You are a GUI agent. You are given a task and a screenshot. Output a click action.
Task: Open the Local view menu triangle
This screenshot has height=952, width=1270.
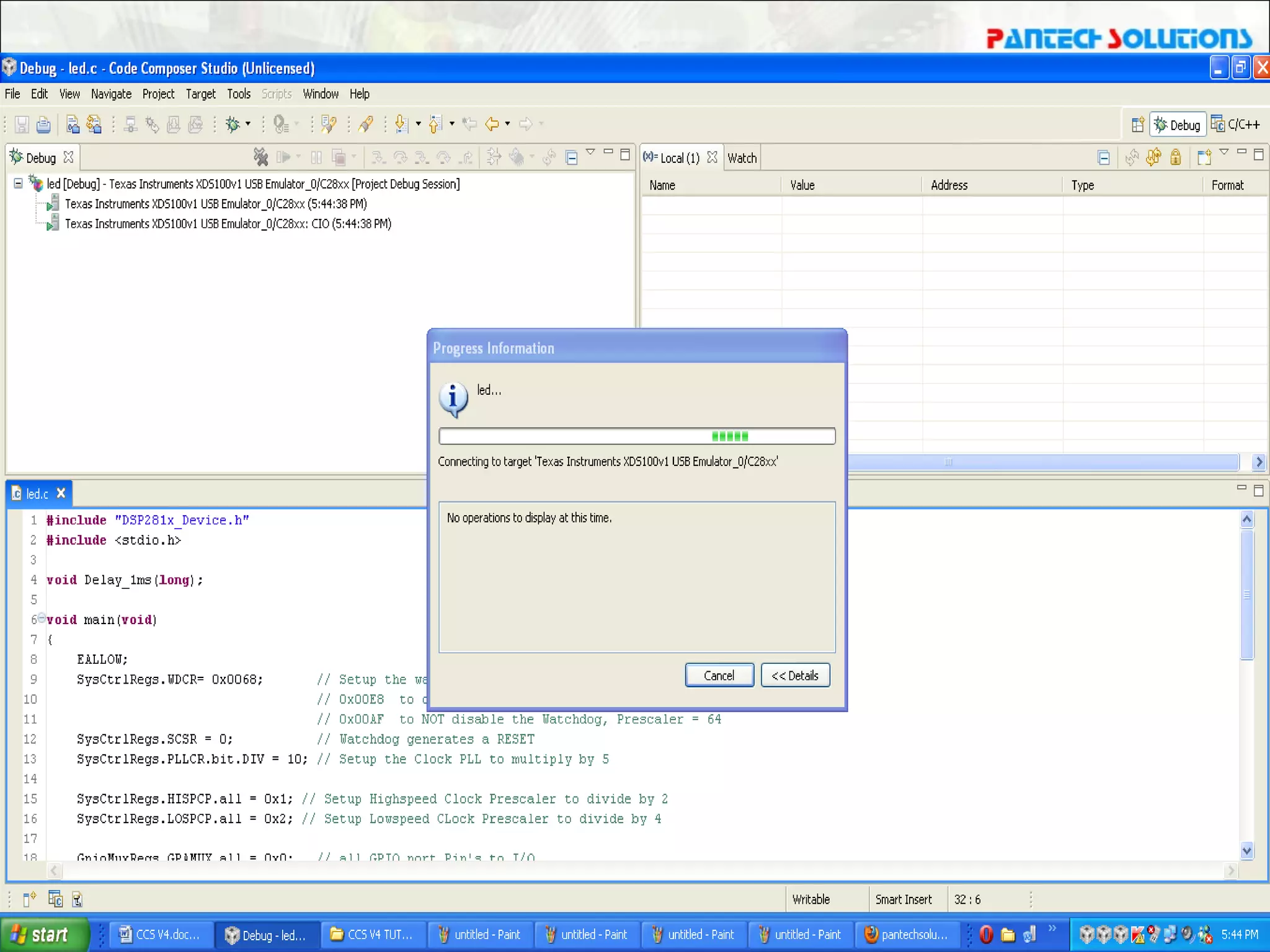1224,152
